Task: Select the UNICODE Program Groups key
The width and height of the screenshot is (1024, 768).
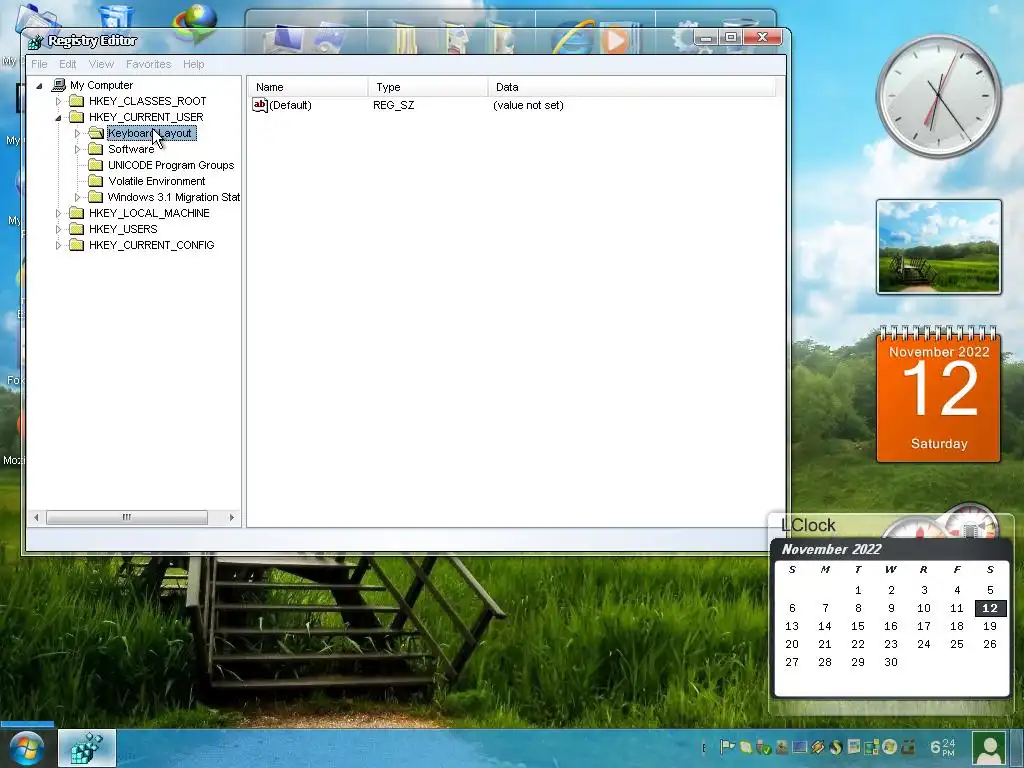Action: coord(171,165)
